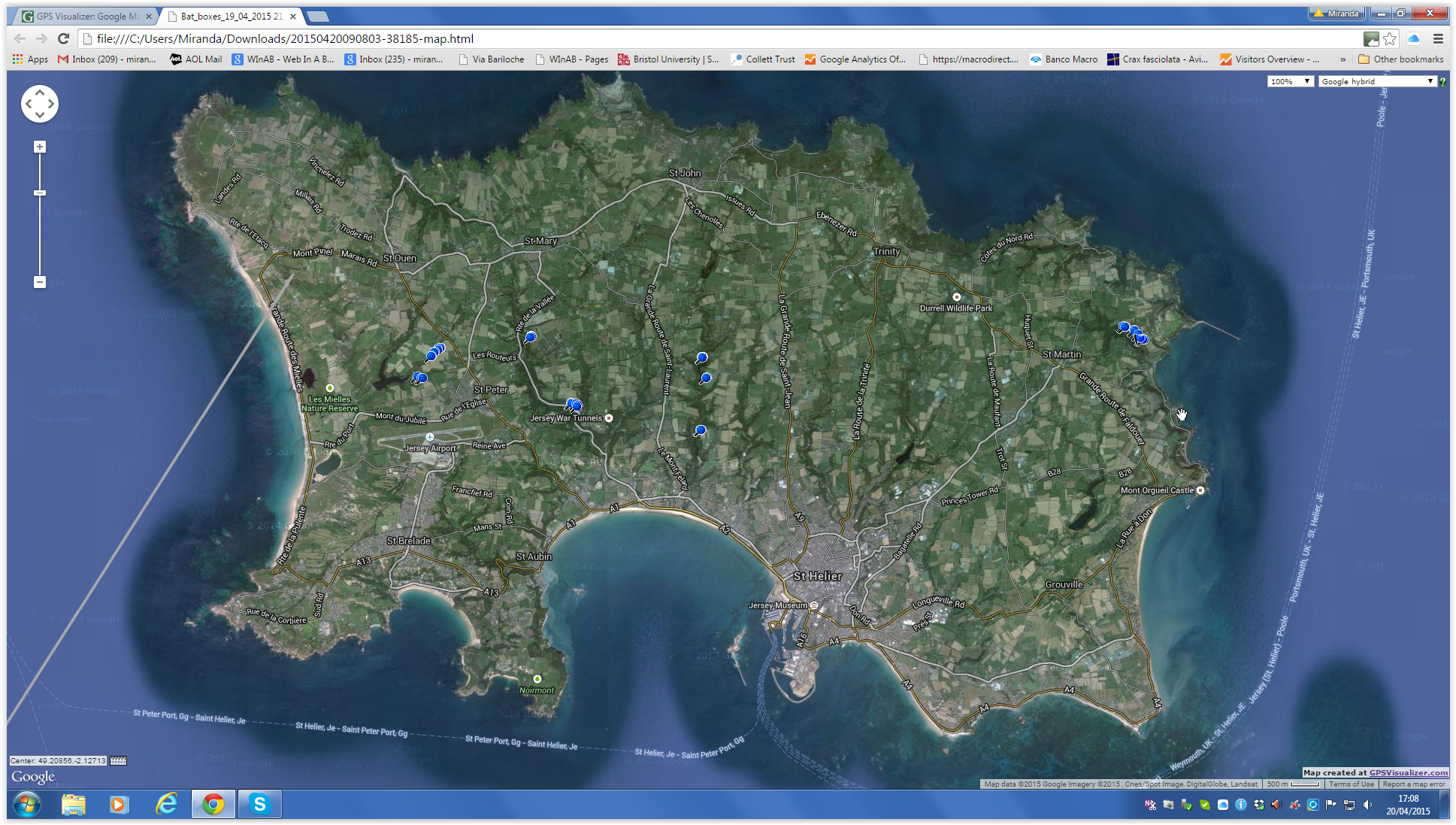
Task: Switch to the GPS Visualizer browser tab
Action: pyautogui.click(x=86, y=16)
